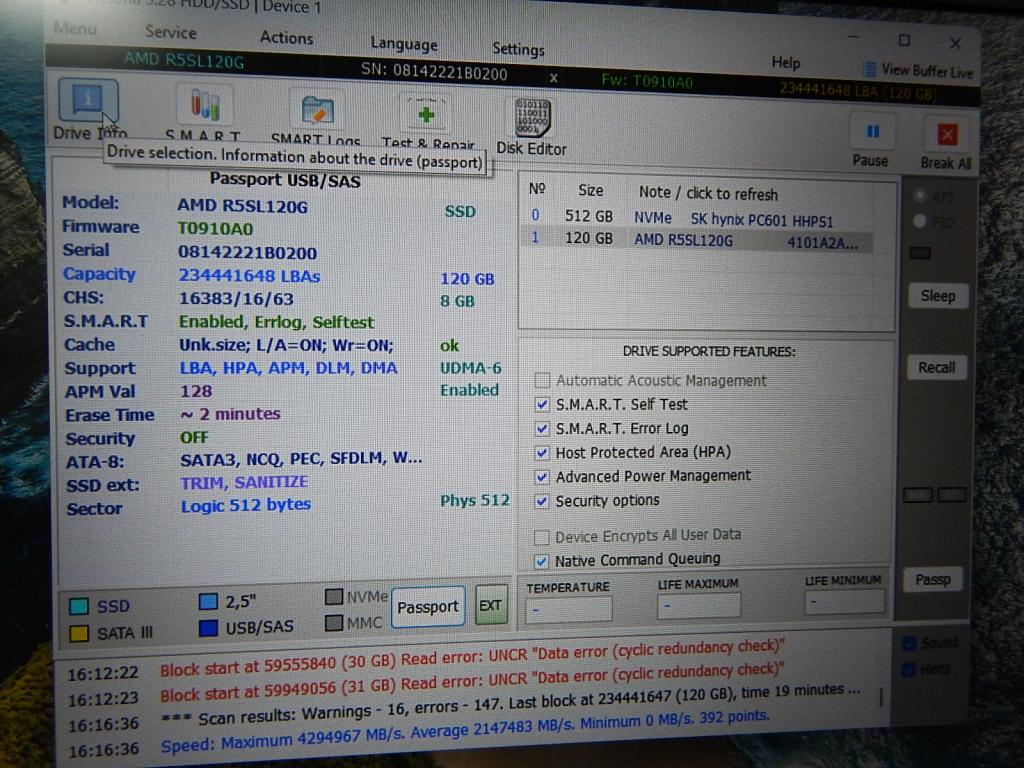Viewport: 1024px width, 768px height.
Task: Close the AMD R5SL120G device tab x
Action: 553,78
